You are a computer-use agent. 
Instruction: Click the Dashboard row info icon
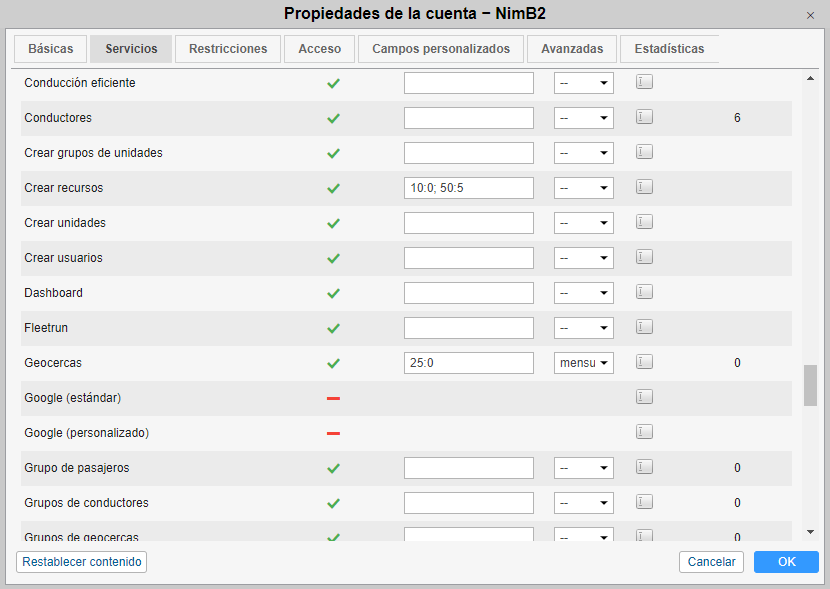click(644, 292)
